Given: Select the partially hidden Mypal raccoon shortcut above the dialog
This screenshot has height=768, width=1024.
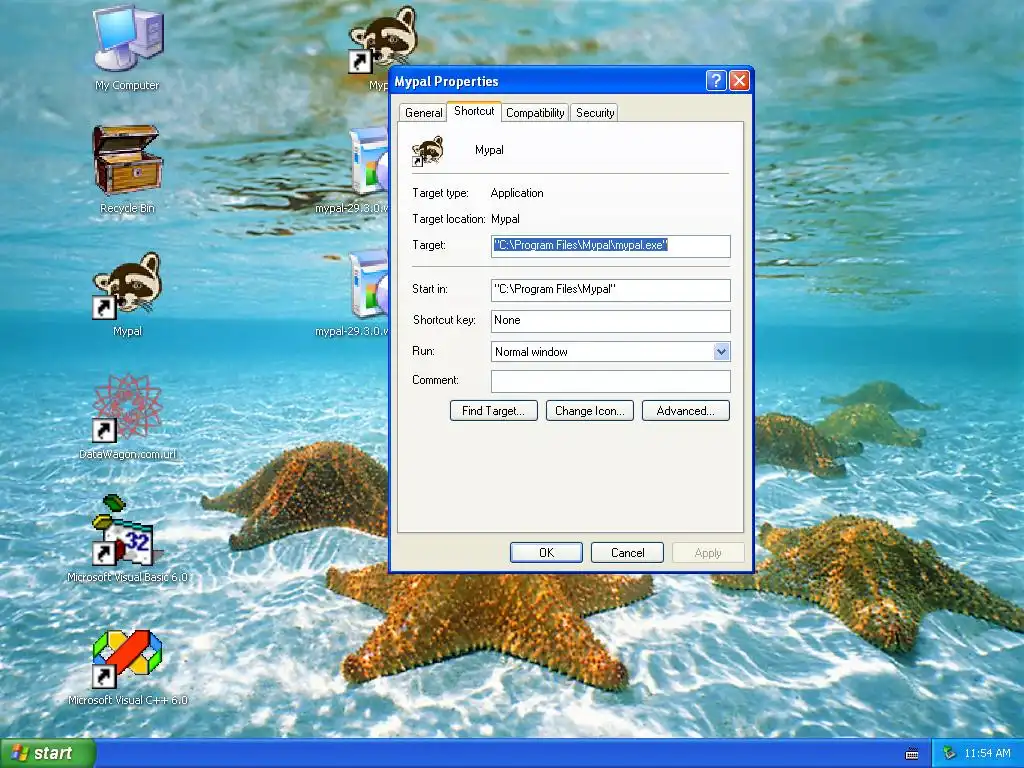Looking at the screenshot, I should (x=382, y=38).
